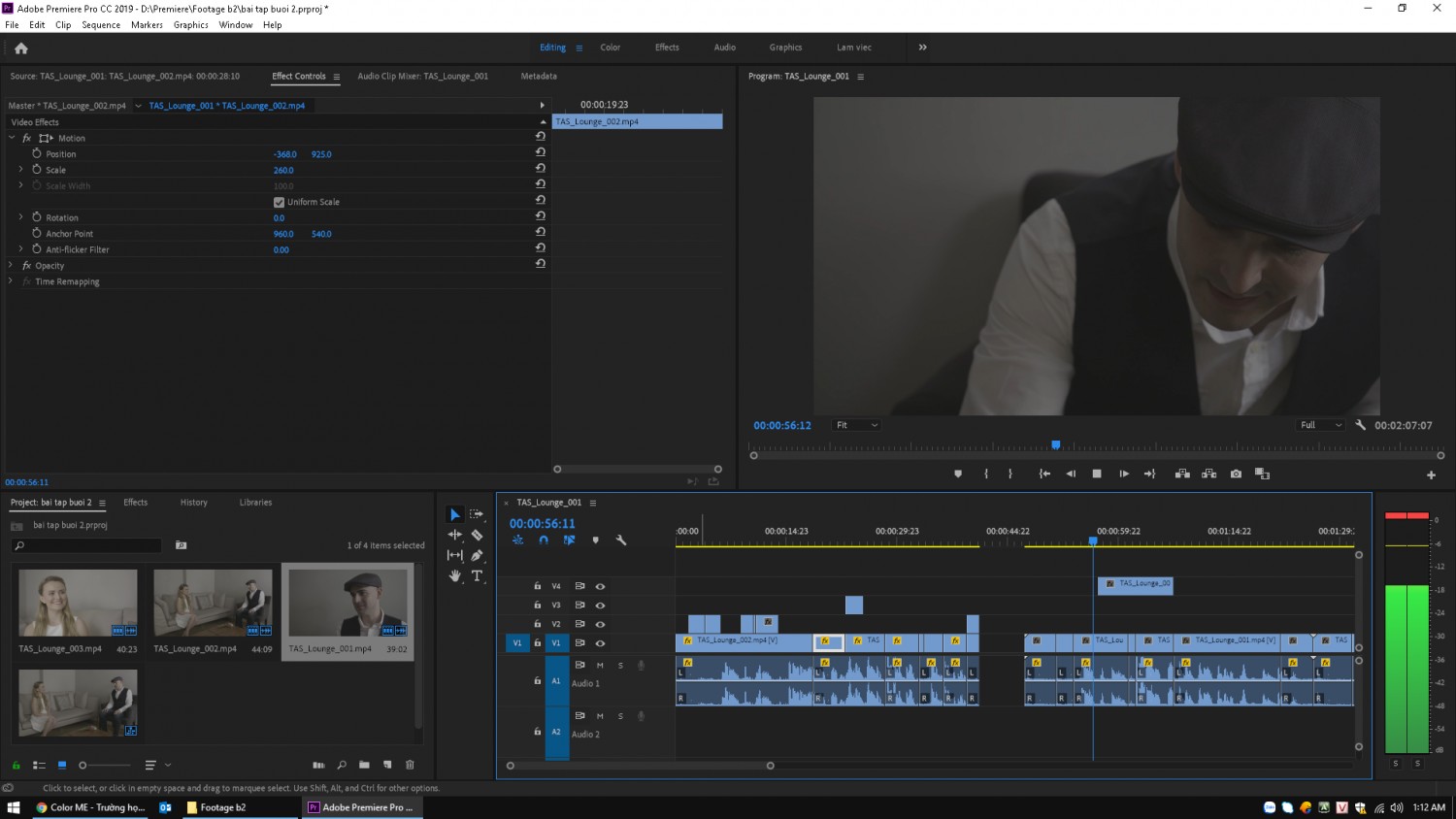Switch Project panel to list view
The width and height of the screenshot is (1456, 819).
click(39, 765)
